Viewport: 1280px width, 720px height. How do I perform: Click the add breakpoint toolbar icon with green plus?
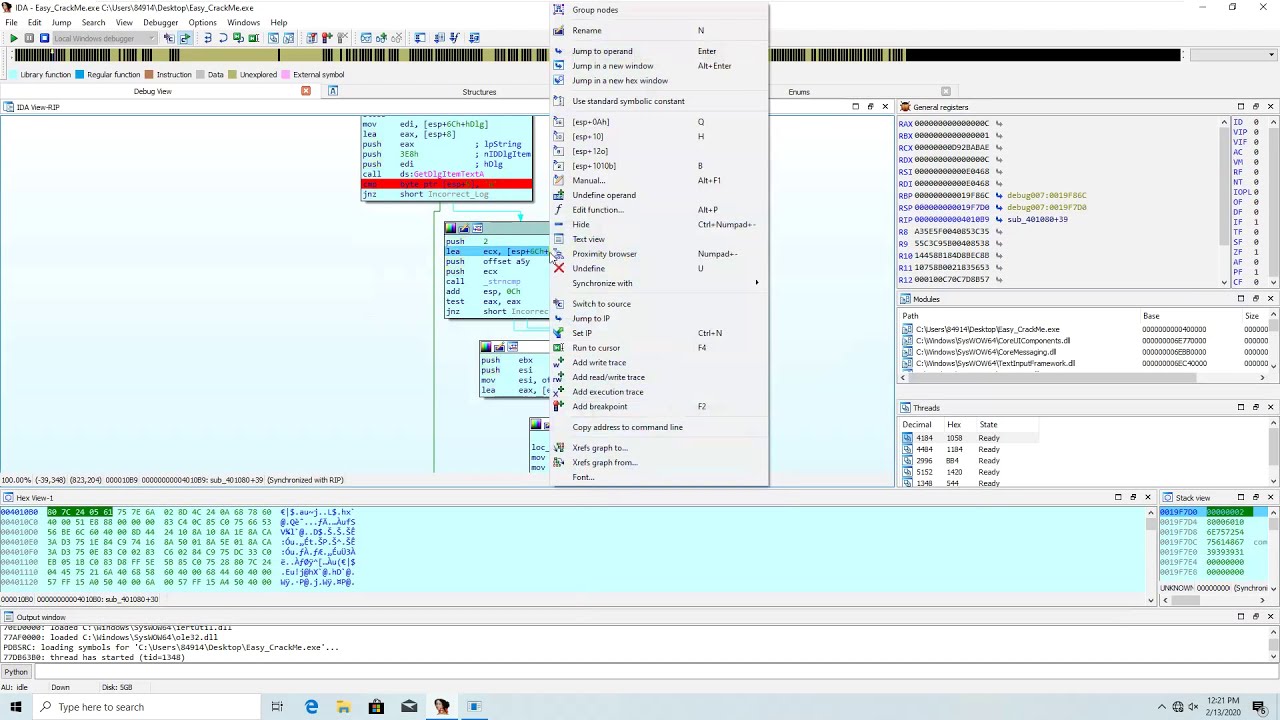click(327, 38)
